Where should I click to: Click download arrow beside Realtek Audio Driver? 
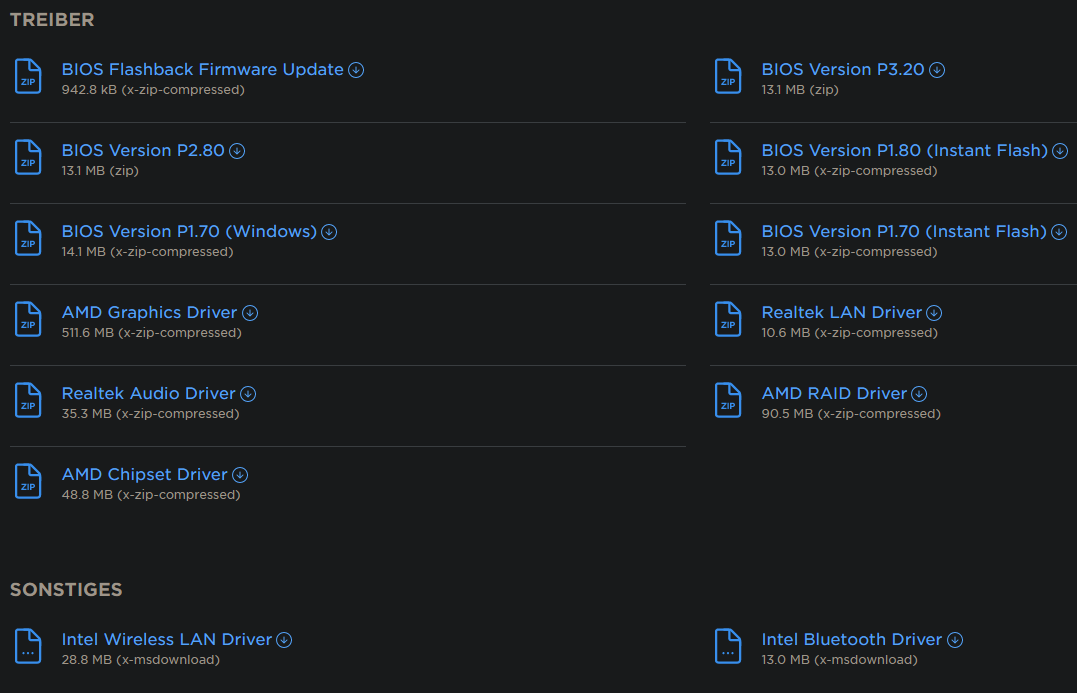[248, 394]
